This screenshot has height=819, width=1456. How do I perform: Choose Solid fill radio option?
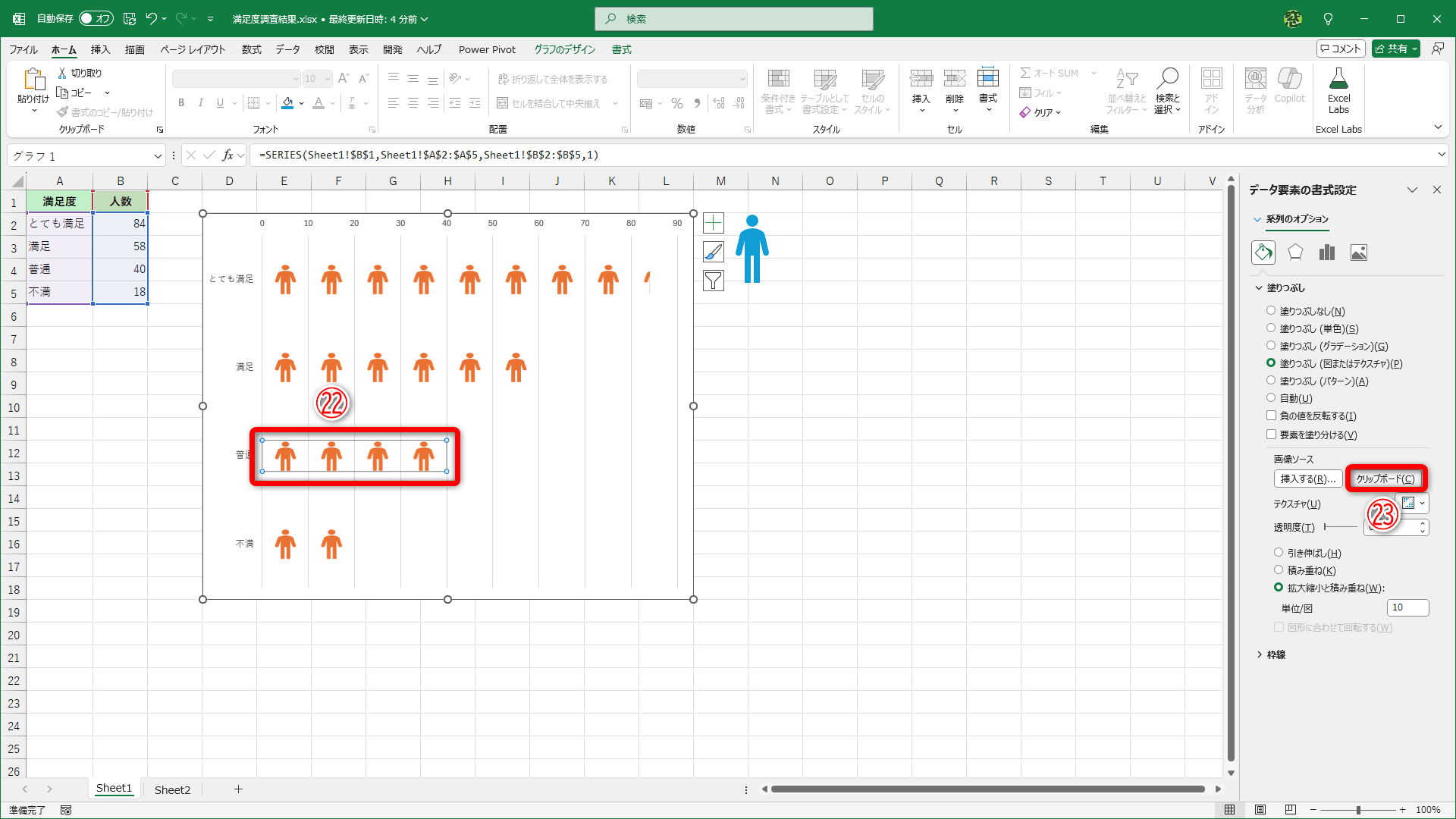coord(1271,328)
